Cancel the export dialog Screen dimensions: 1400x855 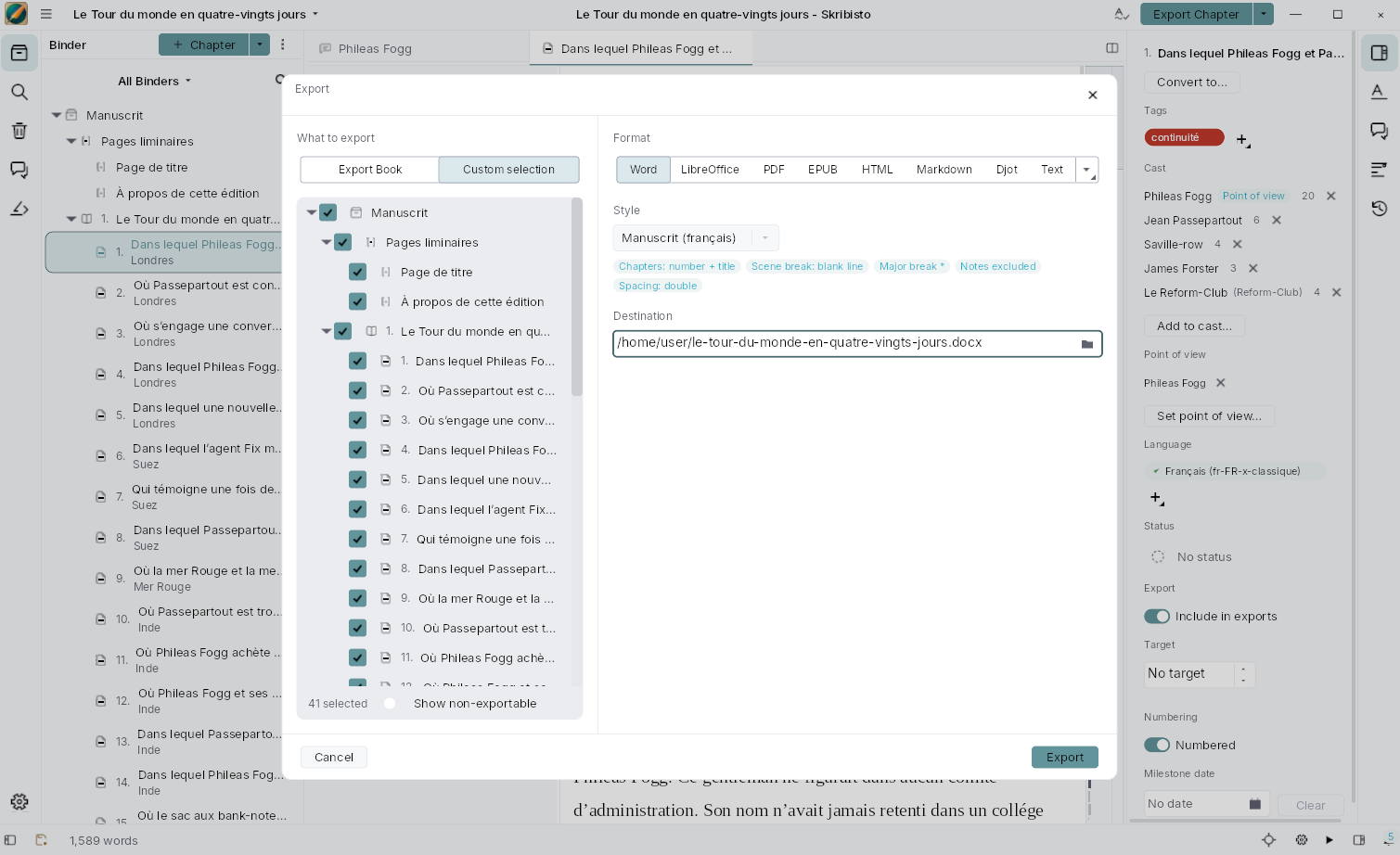[334, 758]
